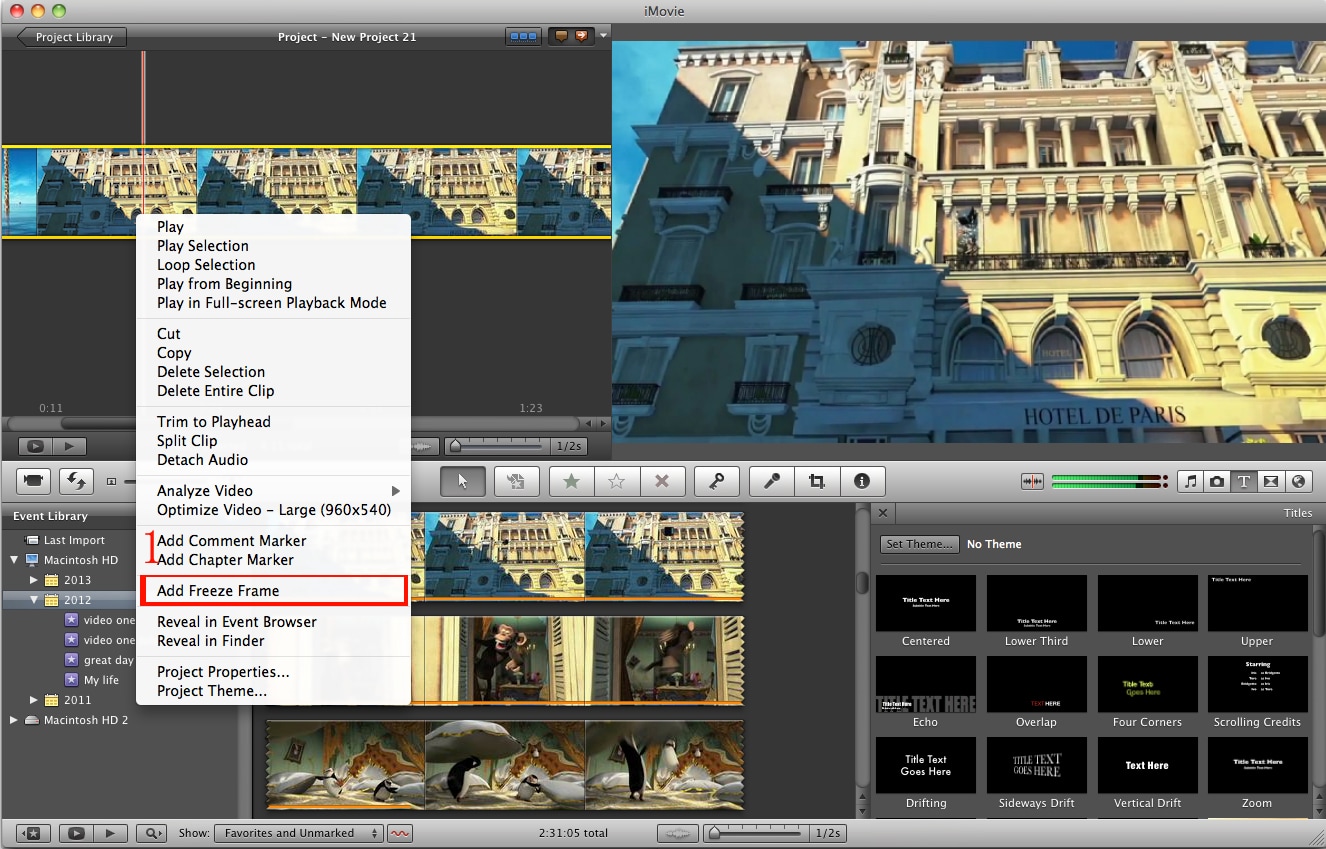Open the project header dropdown triangle
This screenshot has width=1326, height=849.
pos(605,37)
